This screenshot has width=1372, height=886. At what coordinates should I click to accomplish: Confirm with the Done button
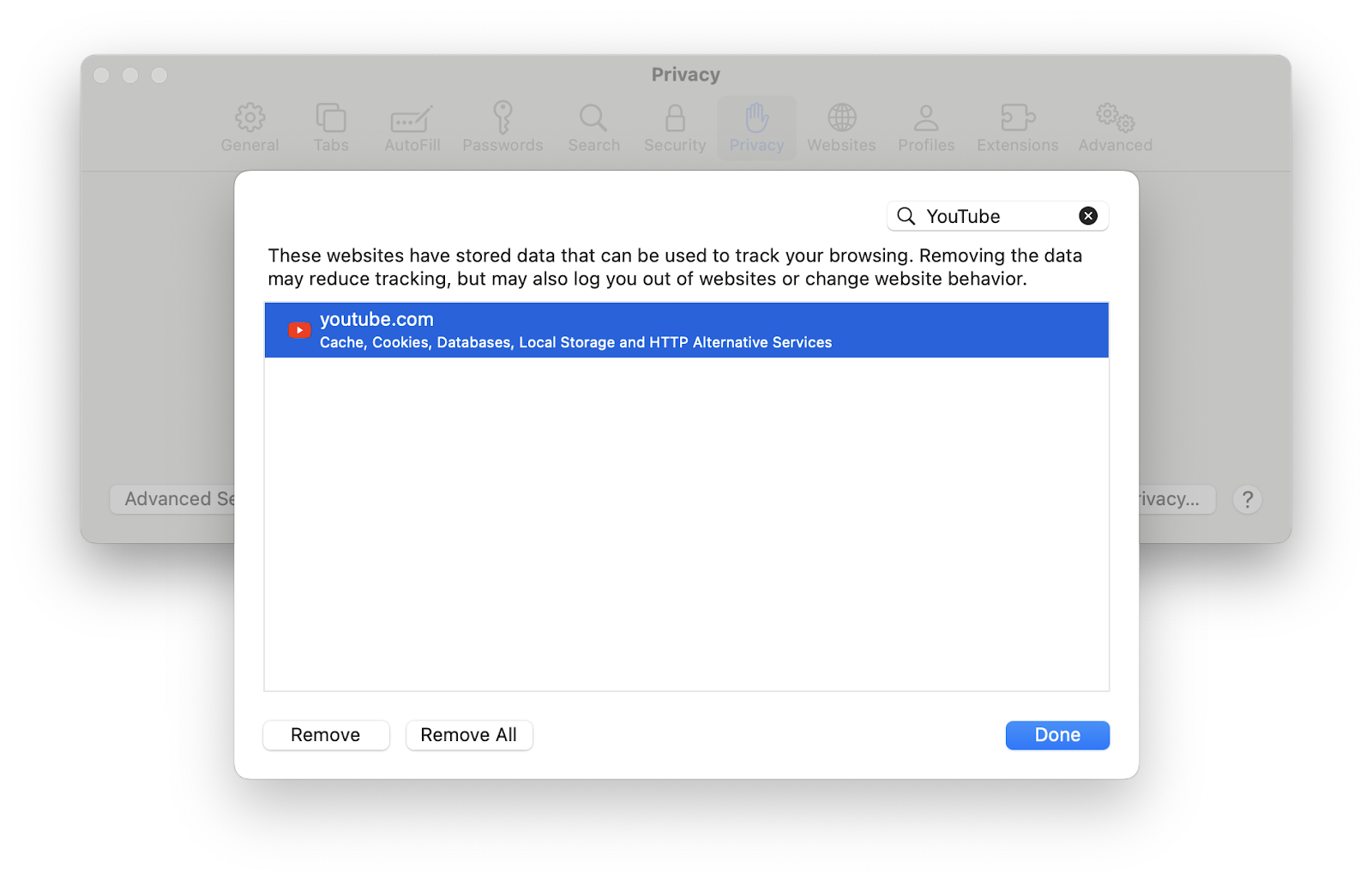[x=1056, y=735]
